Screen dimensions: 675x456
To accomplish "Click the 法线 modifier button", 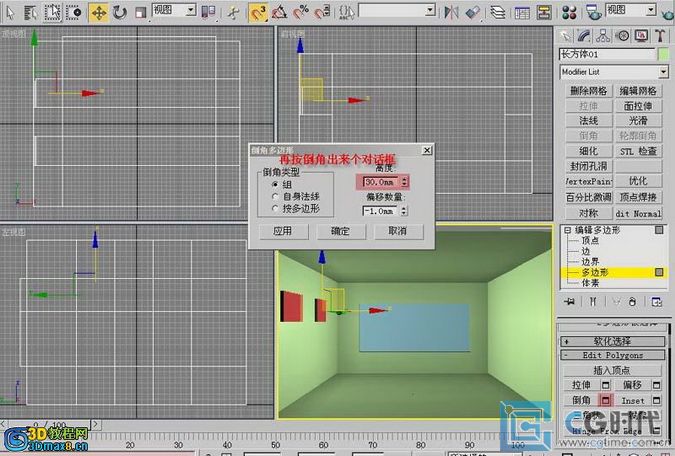I will 588,121.
